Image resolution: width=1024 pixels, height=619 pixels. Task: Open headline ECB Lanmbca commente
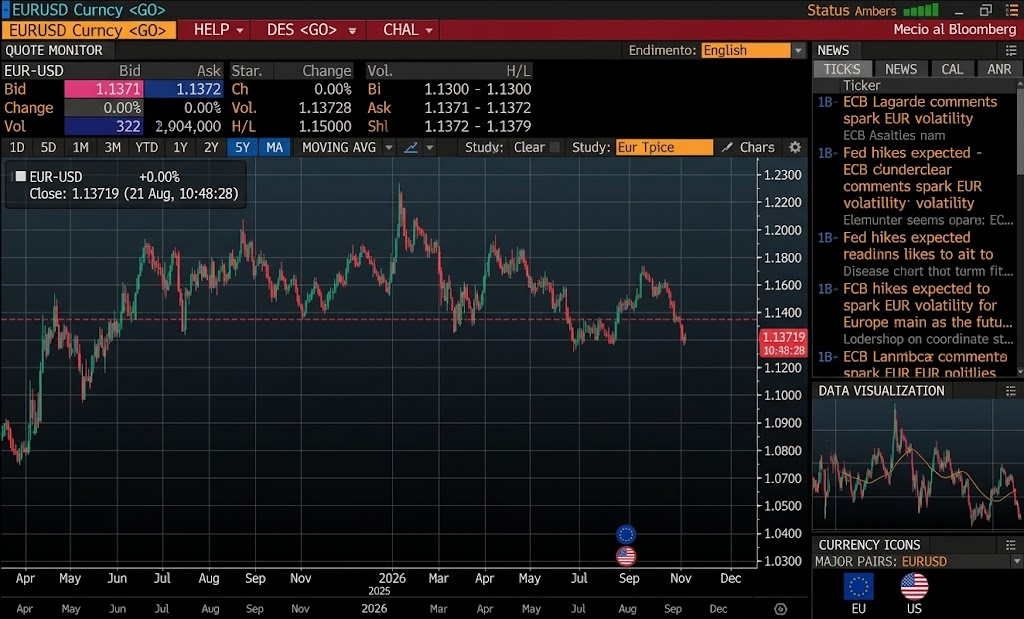[x=925, y=365]
